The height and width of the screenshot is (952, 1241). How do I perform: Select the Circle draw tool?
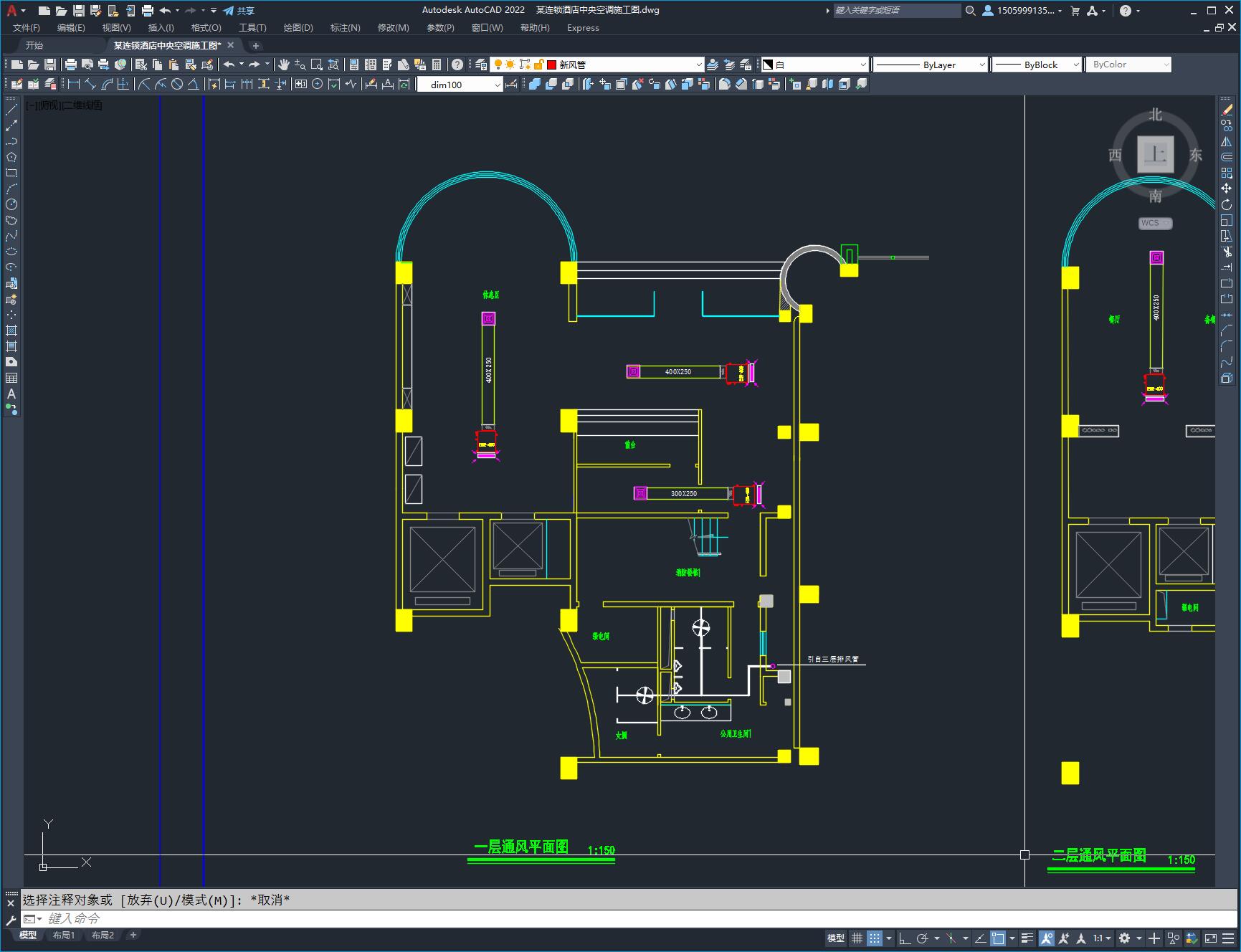point(11,204)
